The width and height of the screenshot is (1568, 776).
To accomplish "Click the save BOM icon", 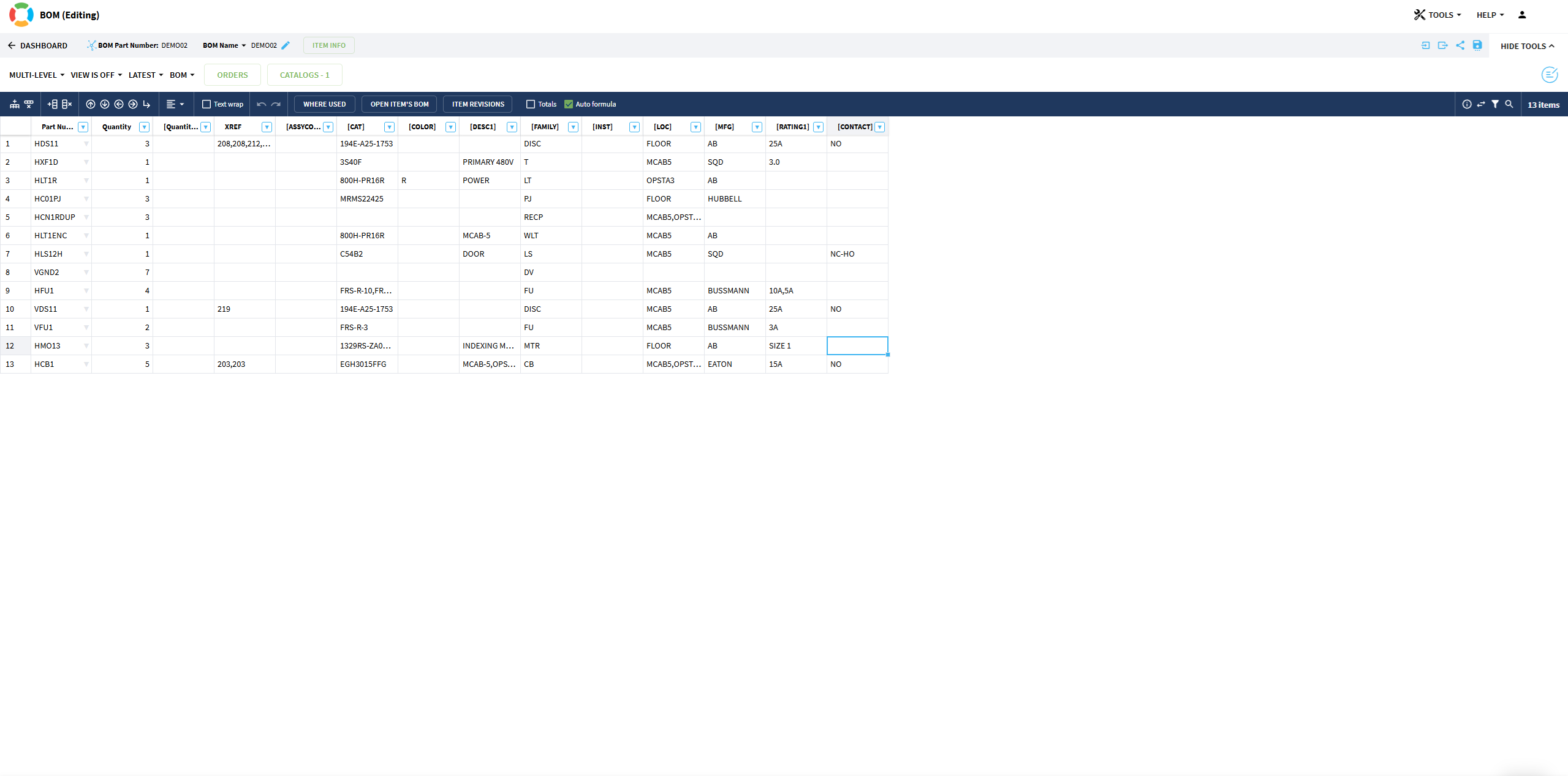I will coord(1477,45).
